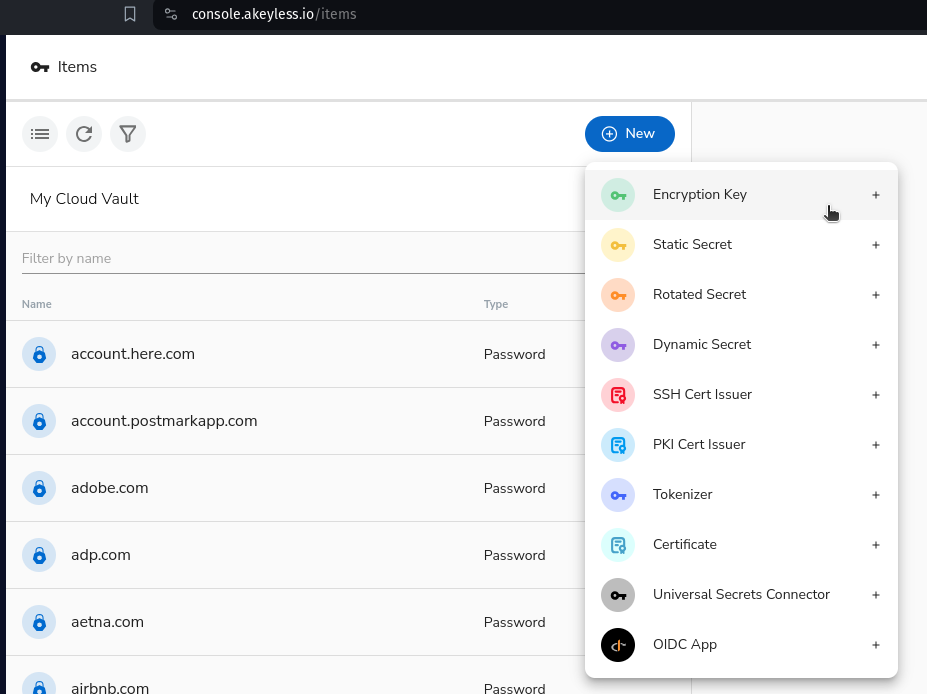Click the lock icon for adp.com
The height and width of the screenshot is (694, 927).
(39, 555)
